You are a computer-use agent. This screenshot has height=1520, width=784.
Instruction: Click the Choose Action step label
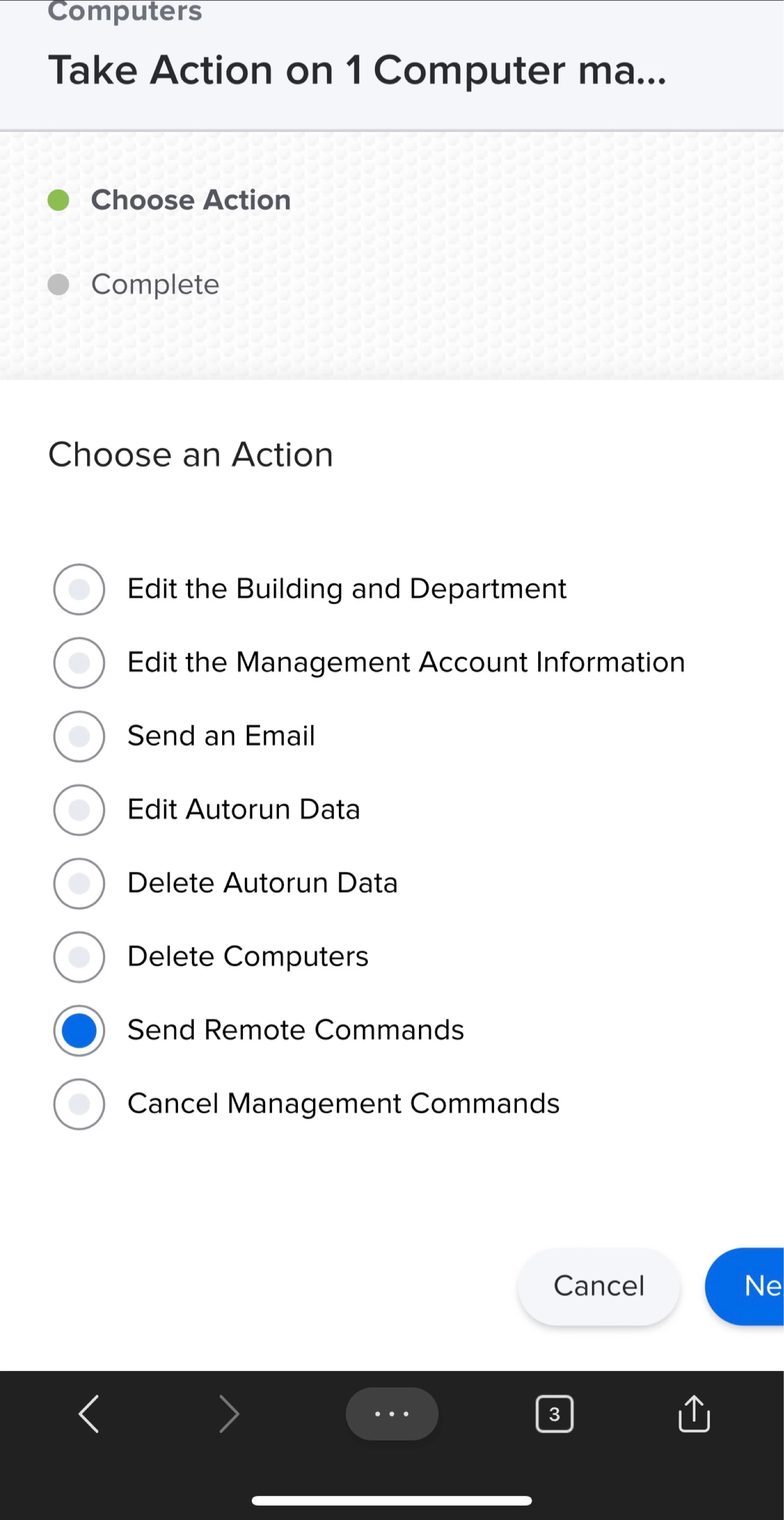click(190, 200)
